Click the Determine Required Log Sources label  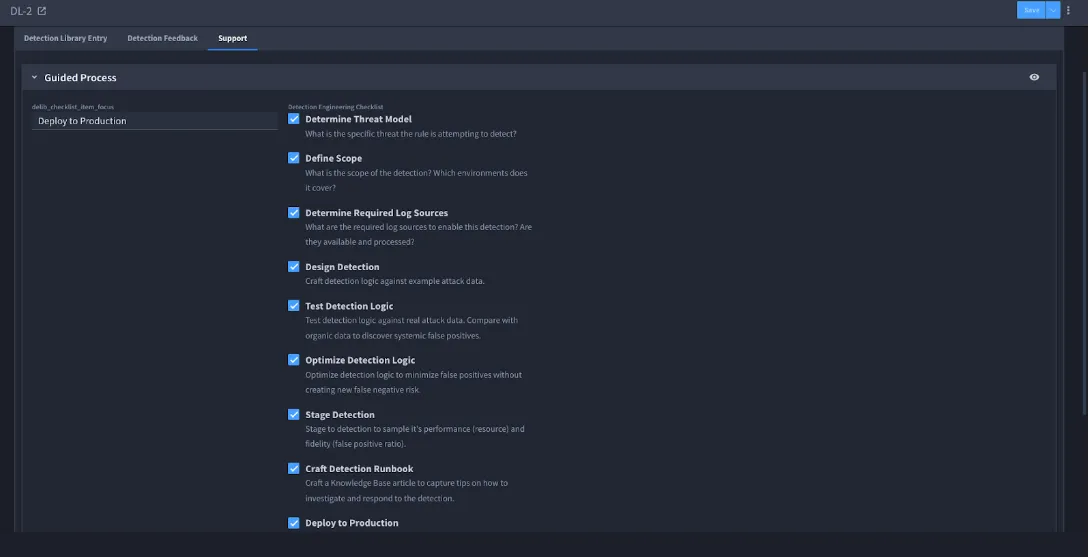pyautogui.click(x=377, y=213)
